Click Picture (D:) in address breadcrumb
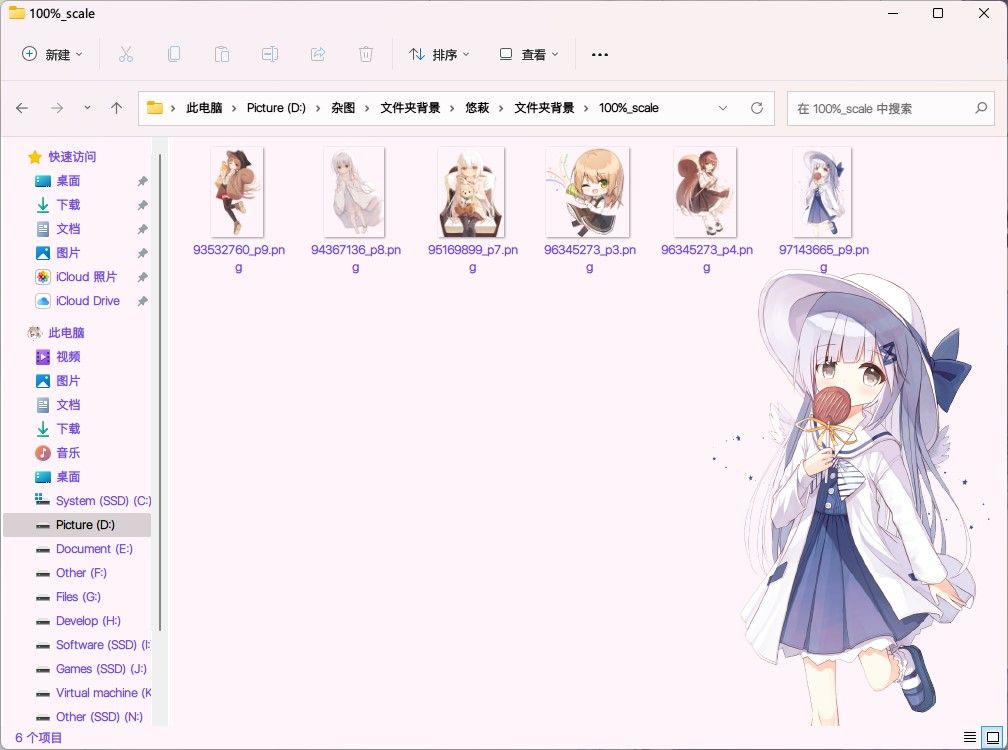 276,108
